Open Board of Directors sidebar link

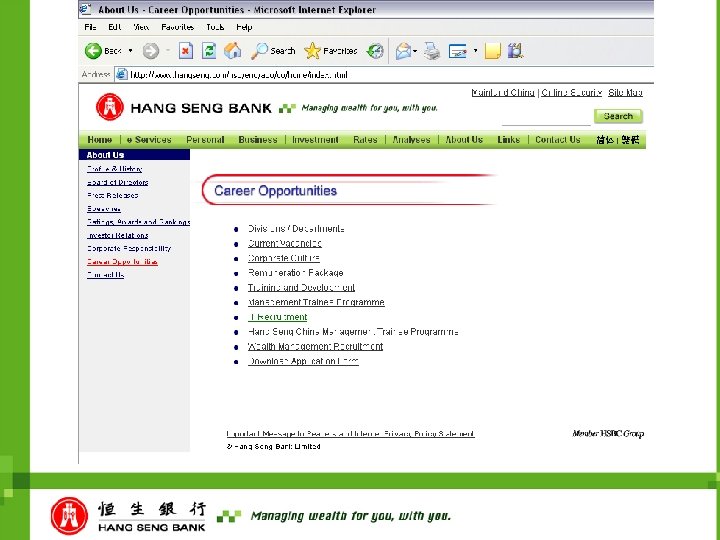[x=118, y=182]
